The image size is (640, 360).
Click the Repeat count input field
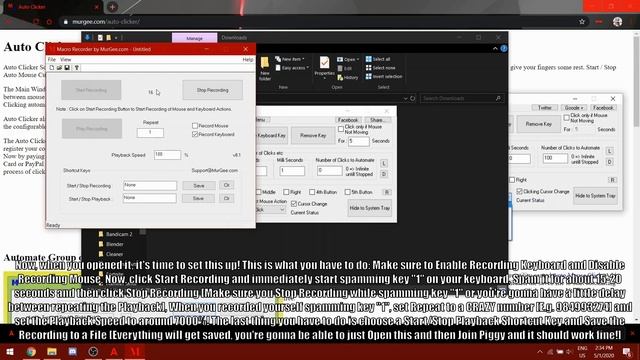click(150, 132)
